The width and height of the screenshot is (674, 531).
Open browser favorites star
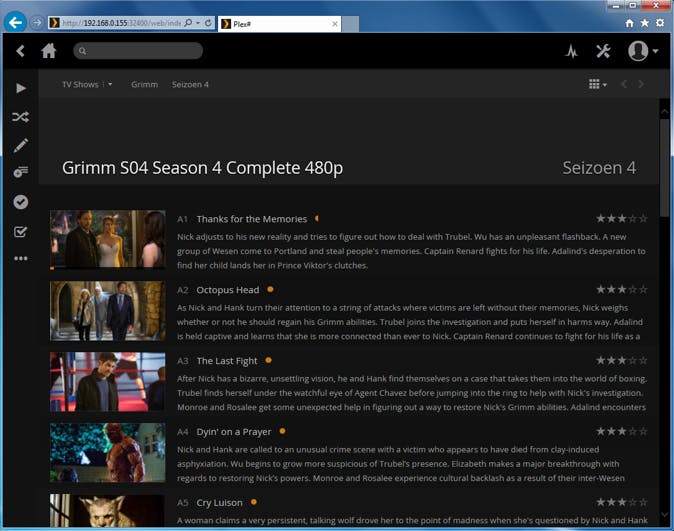click(644, 23)
